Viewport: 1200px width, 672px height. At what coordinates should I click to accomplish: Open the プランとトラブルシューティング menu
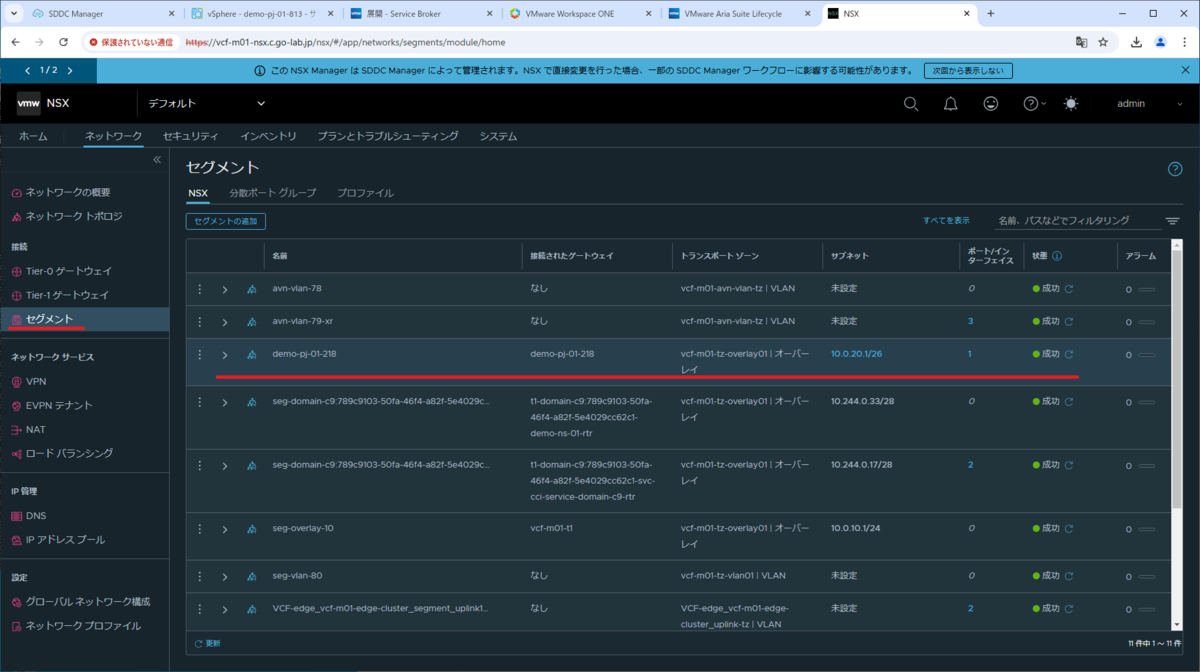click(388, 136)
